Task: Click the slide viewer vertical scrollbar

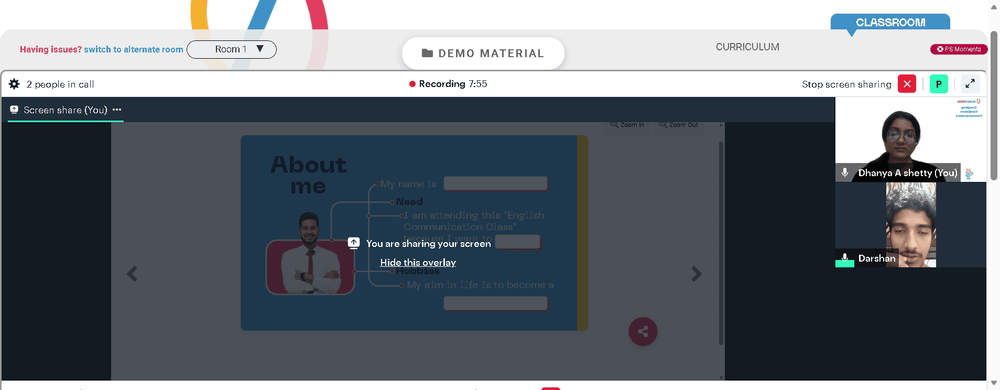Action: coord(721,242)
